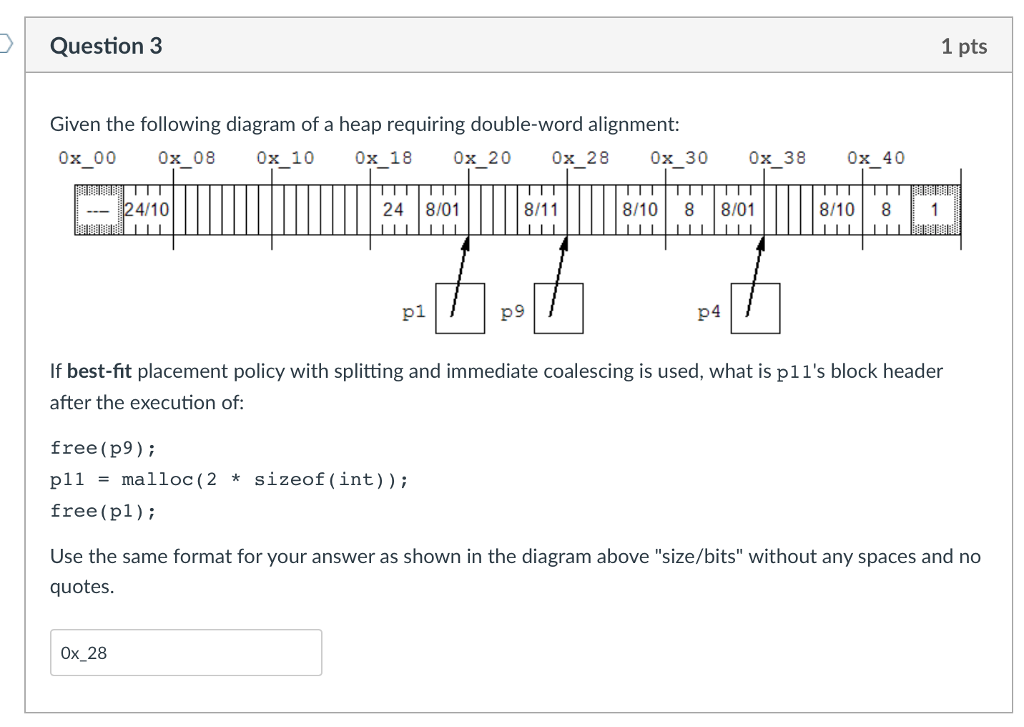Click the p9 pointer box
Viewport: 1024px width, 727px height.
tap(559, 308)
